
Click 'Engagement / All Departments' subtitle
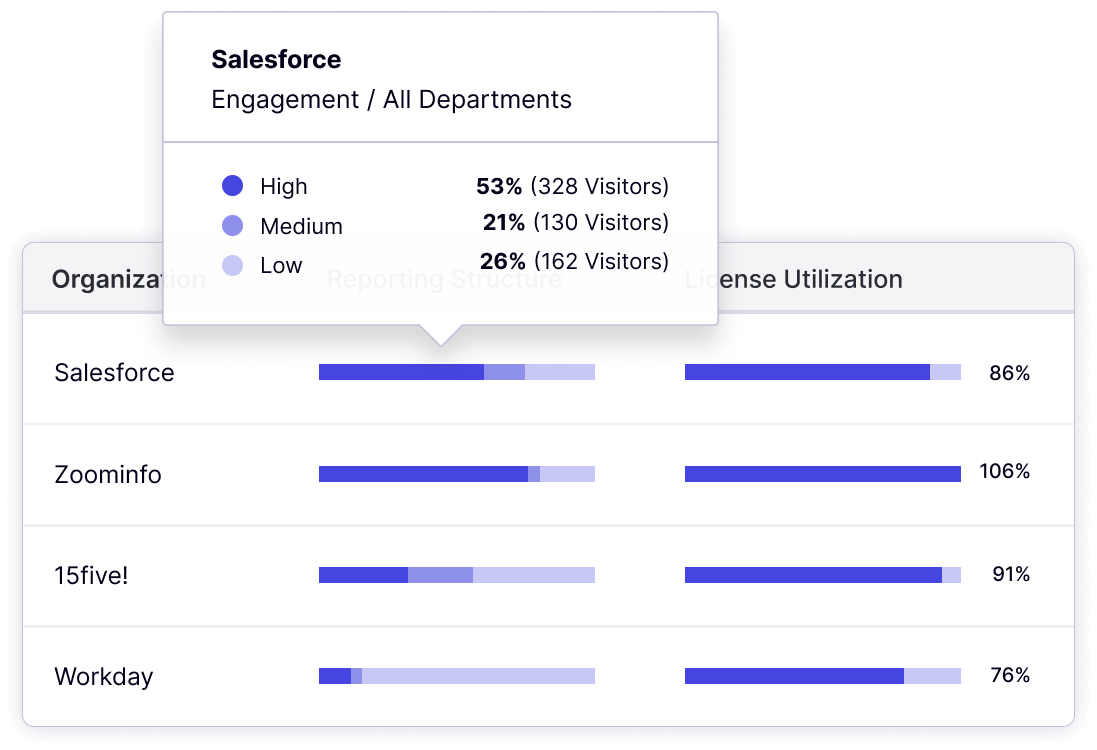[x=392, y=100]
